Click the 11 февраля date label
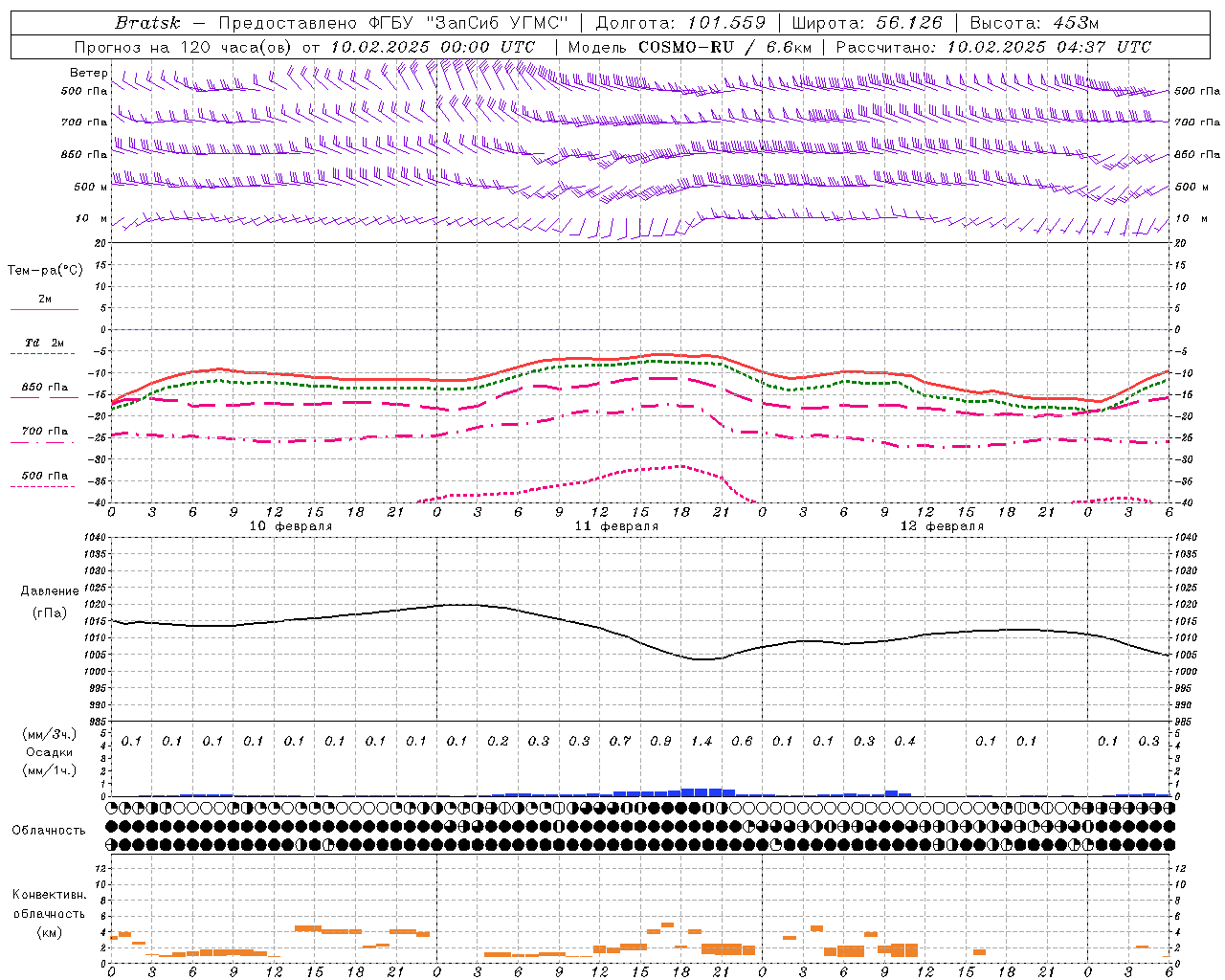The width and height of the screenshot is (1225, 980). 616,526
